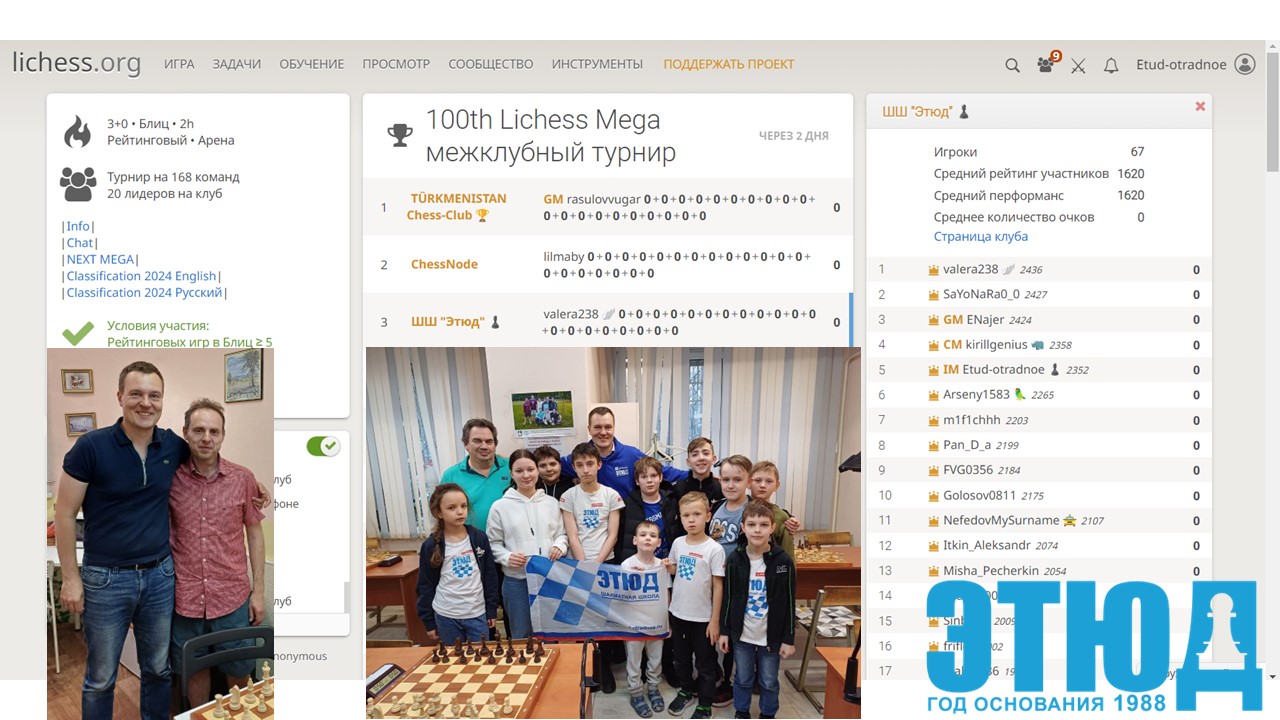The image size is (1280, 720).
Task: Click player lilmaby in standings
Action: coord(564,257)
